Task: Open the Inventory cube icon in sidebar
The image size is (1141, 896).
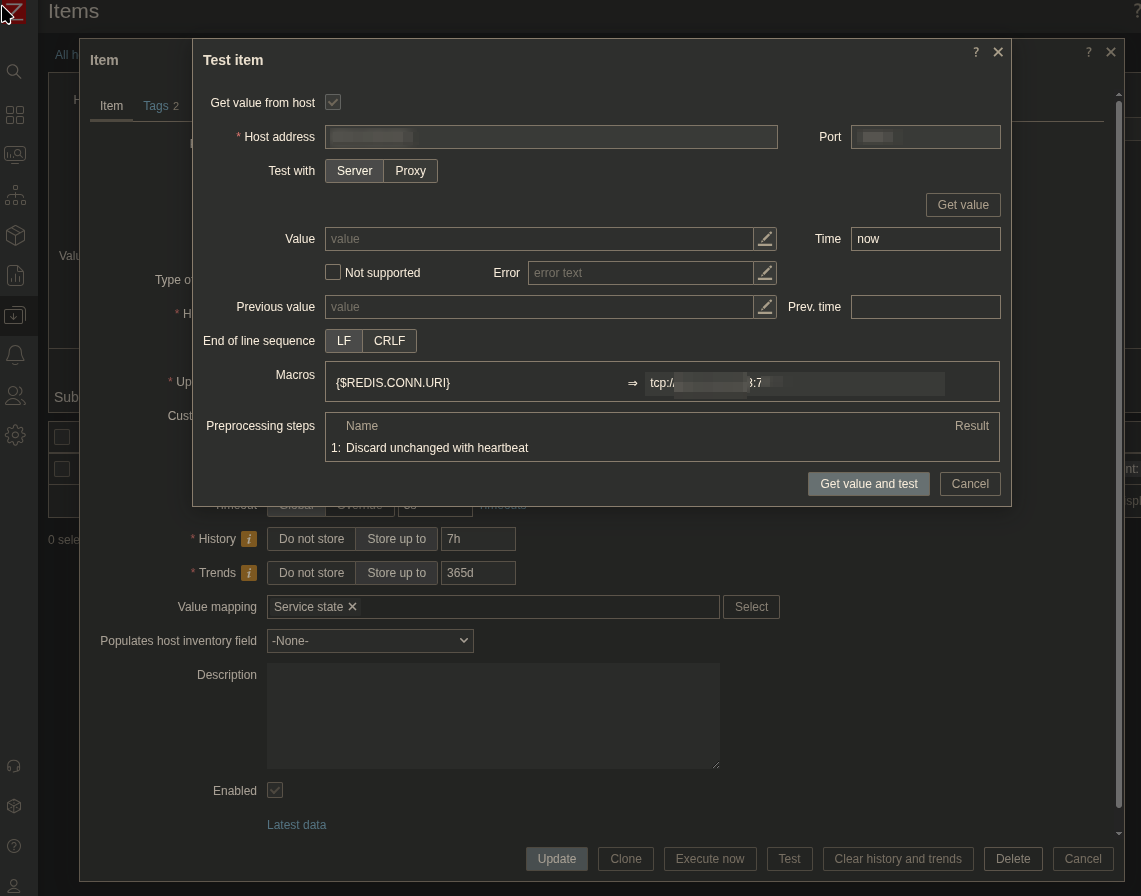Action: click(15, 235)
